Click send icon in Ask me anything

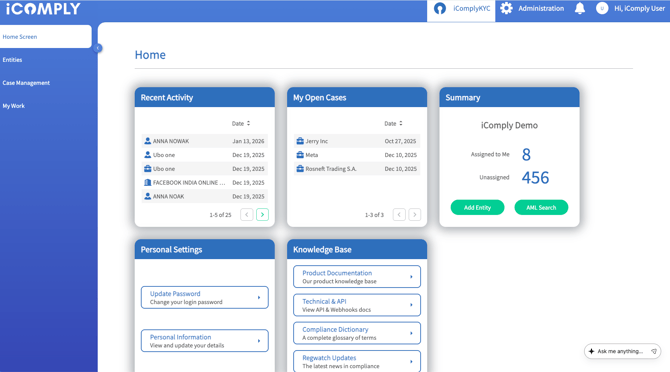point(654,351)
